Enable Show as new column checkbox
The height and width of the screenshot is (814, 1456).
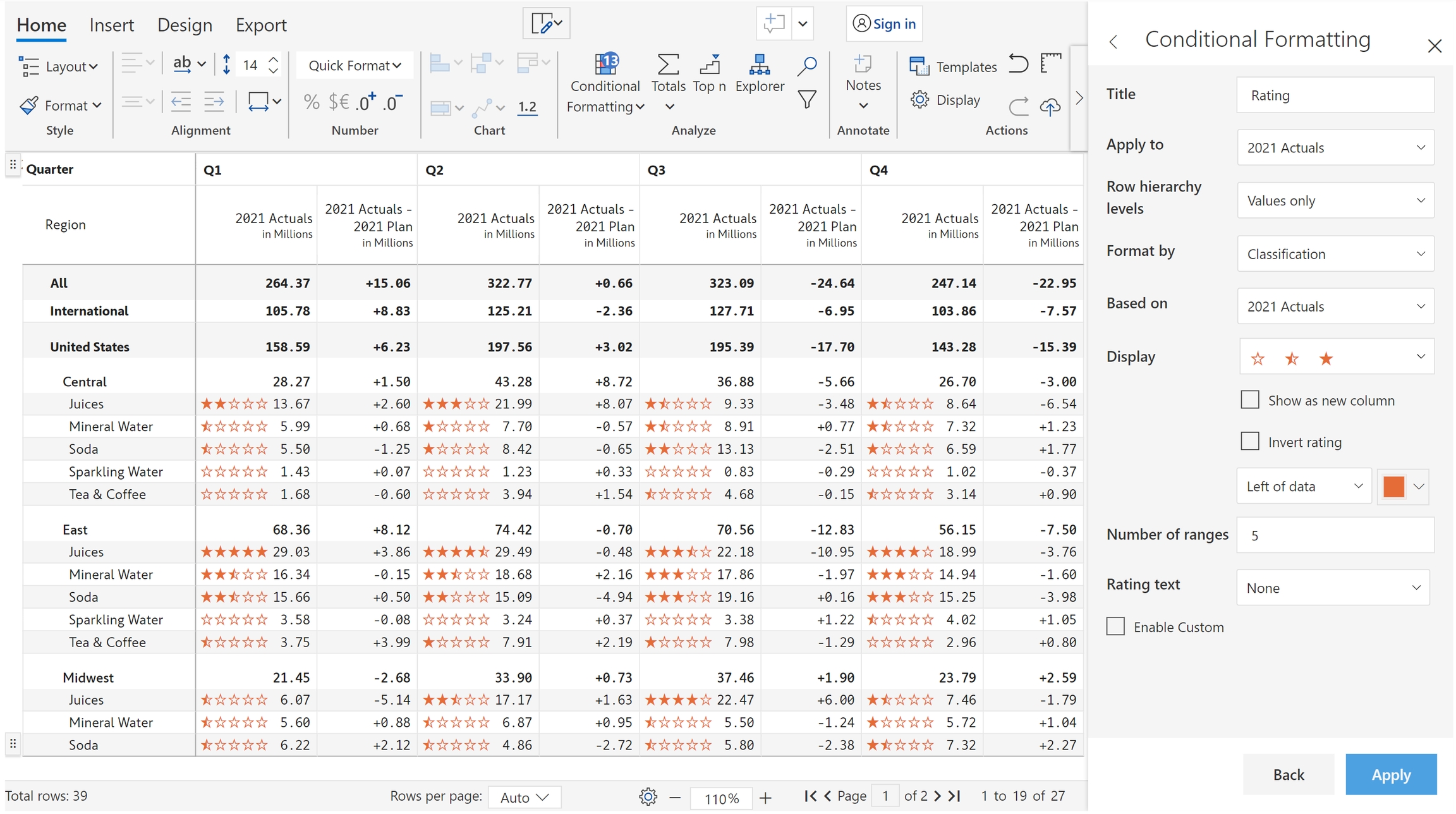coord(1249,400)
